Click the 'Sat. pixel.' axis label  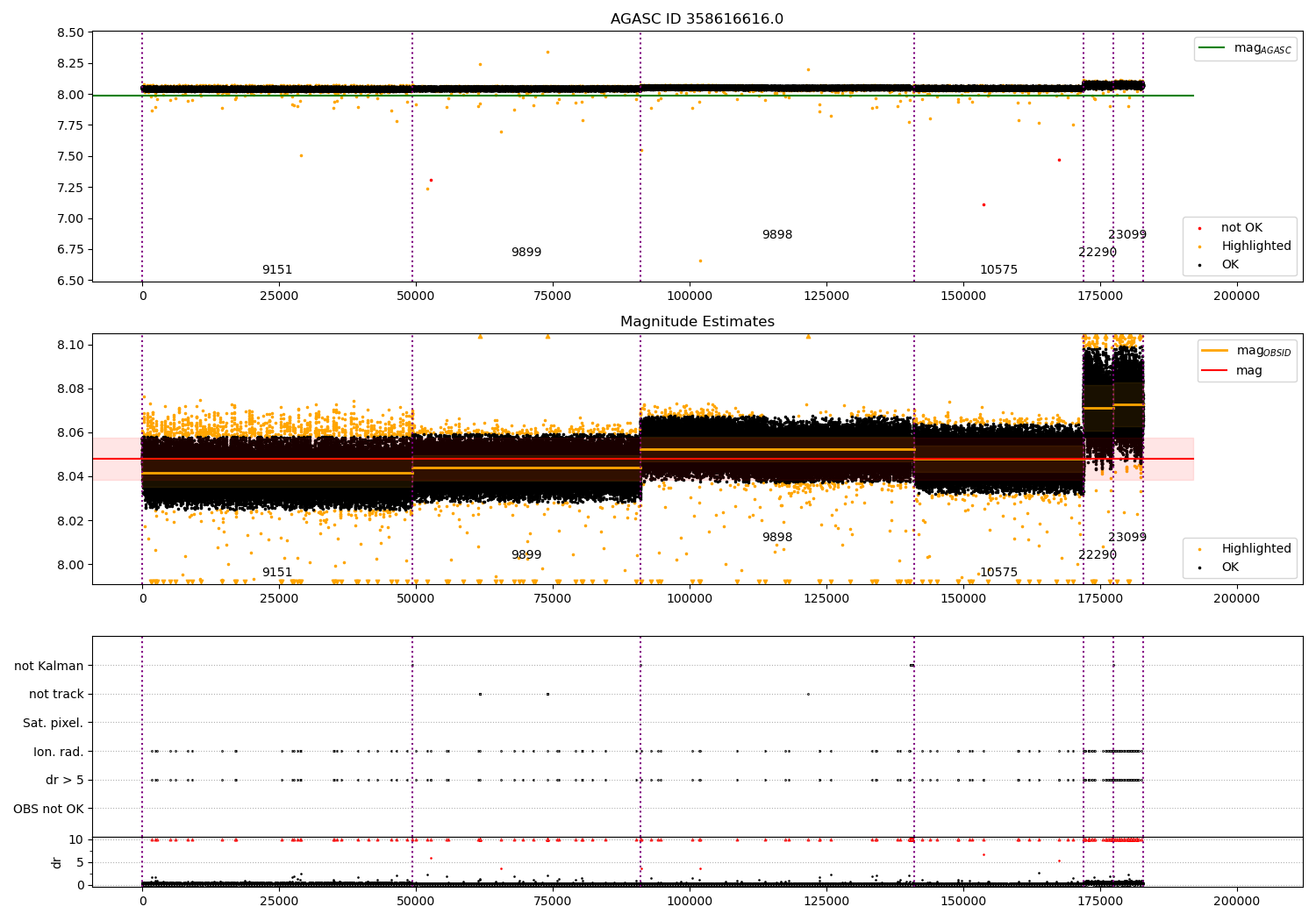point(54,723)
